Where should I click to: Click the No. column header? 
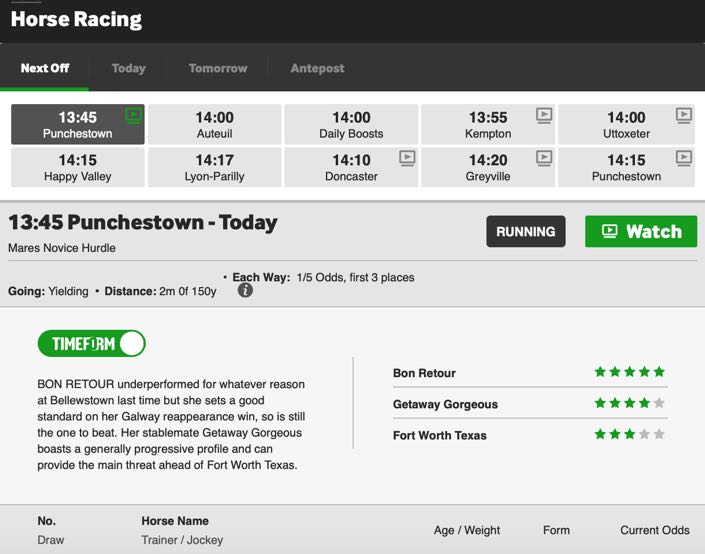click(46, 521)
